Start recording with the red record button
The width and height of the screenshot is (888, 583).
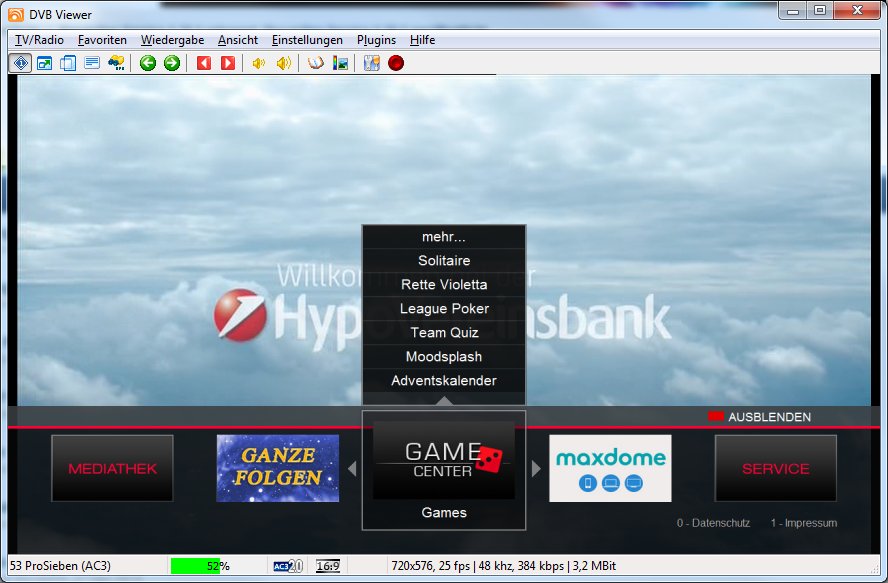point(396,63)
